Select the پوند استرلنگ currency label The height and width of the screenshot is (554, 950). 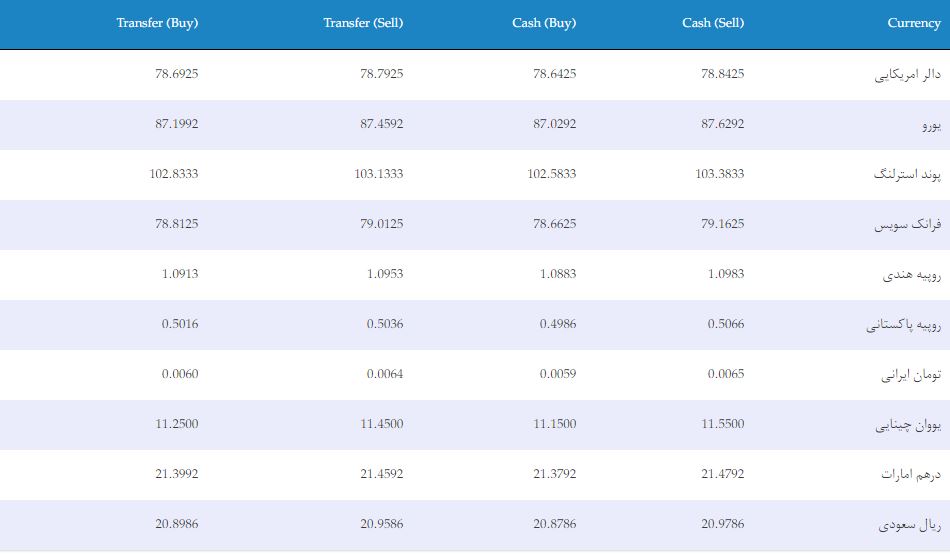click(x=907, y=175)
